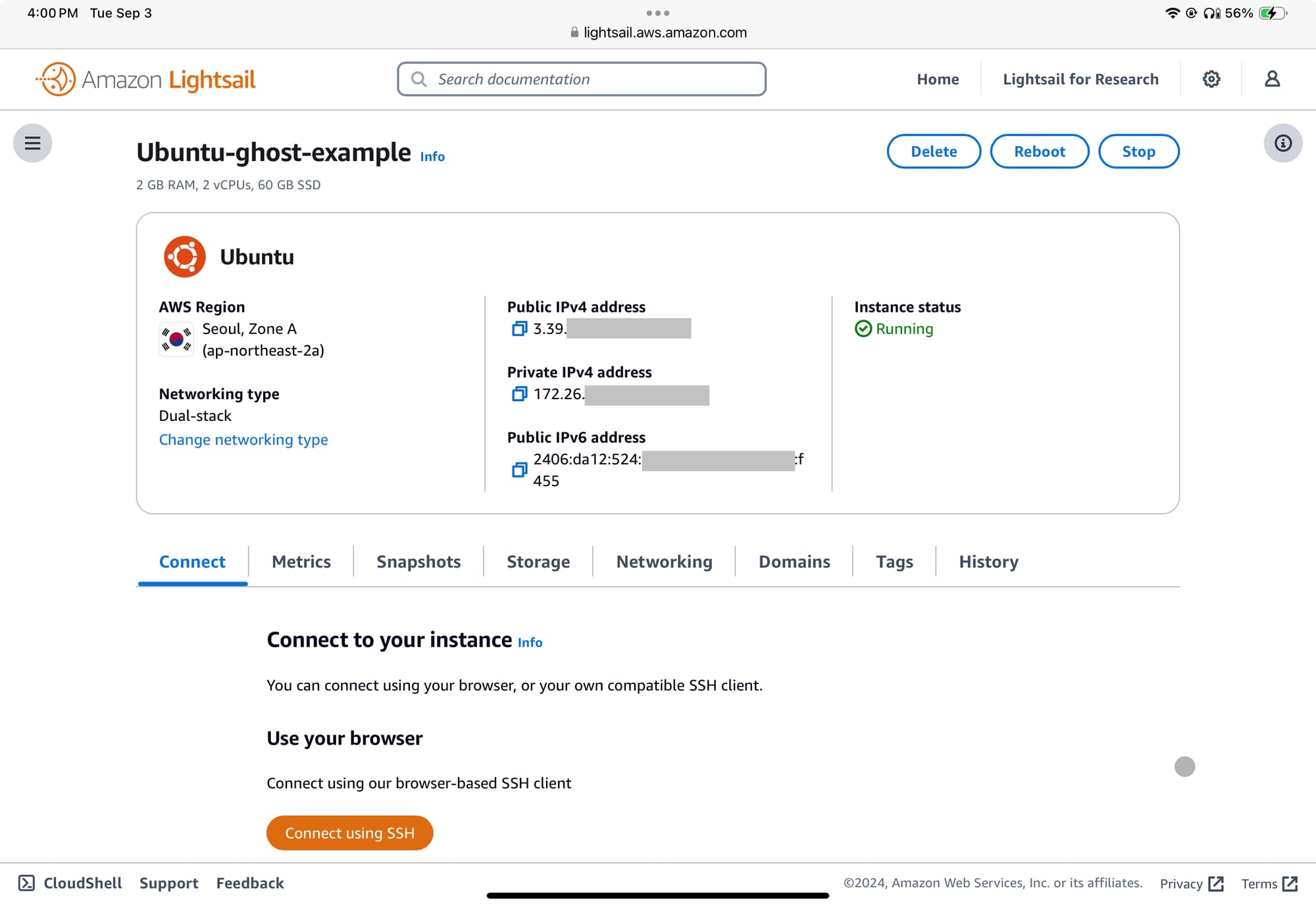The width and height of the screenshot is (1316, 907).
Task: Copy the private IPv4 address
Action: point(519,394)
